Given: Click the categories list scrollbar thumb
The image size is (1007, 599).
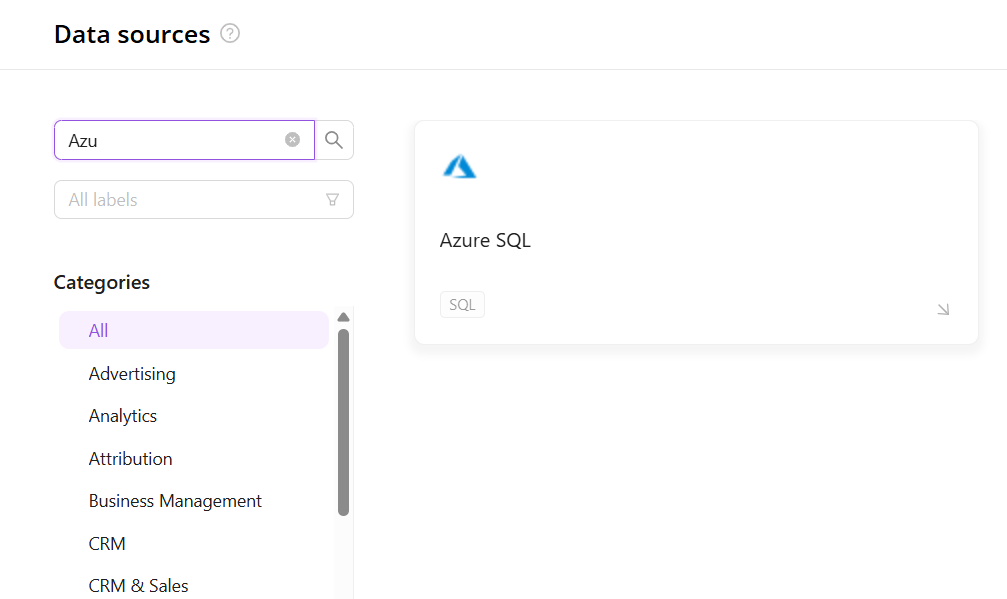Looking at the screenshot, I should click(343, 420).
